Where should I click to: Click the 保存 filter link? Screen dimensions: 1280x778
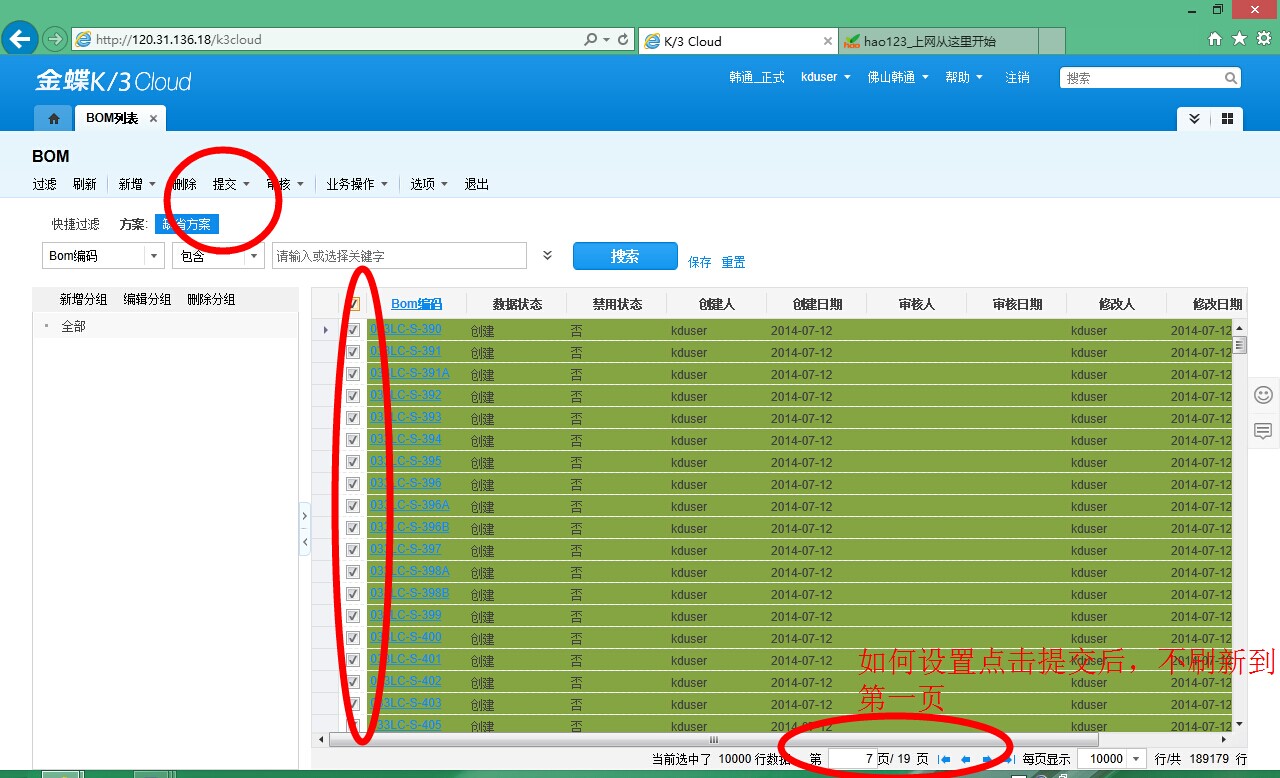click(x=699, y=262)
